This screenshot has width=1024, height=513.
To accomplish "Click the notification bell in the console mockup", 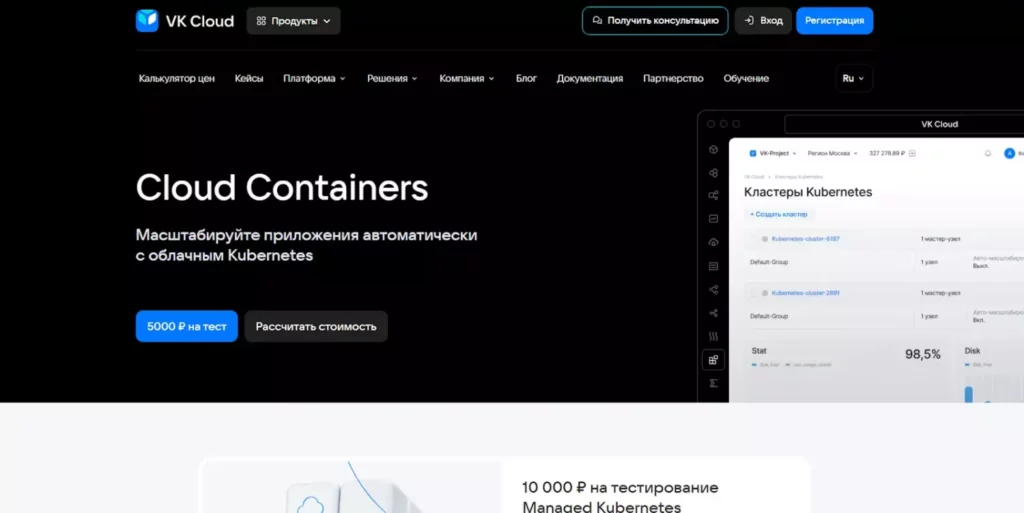I will [987, 153].
